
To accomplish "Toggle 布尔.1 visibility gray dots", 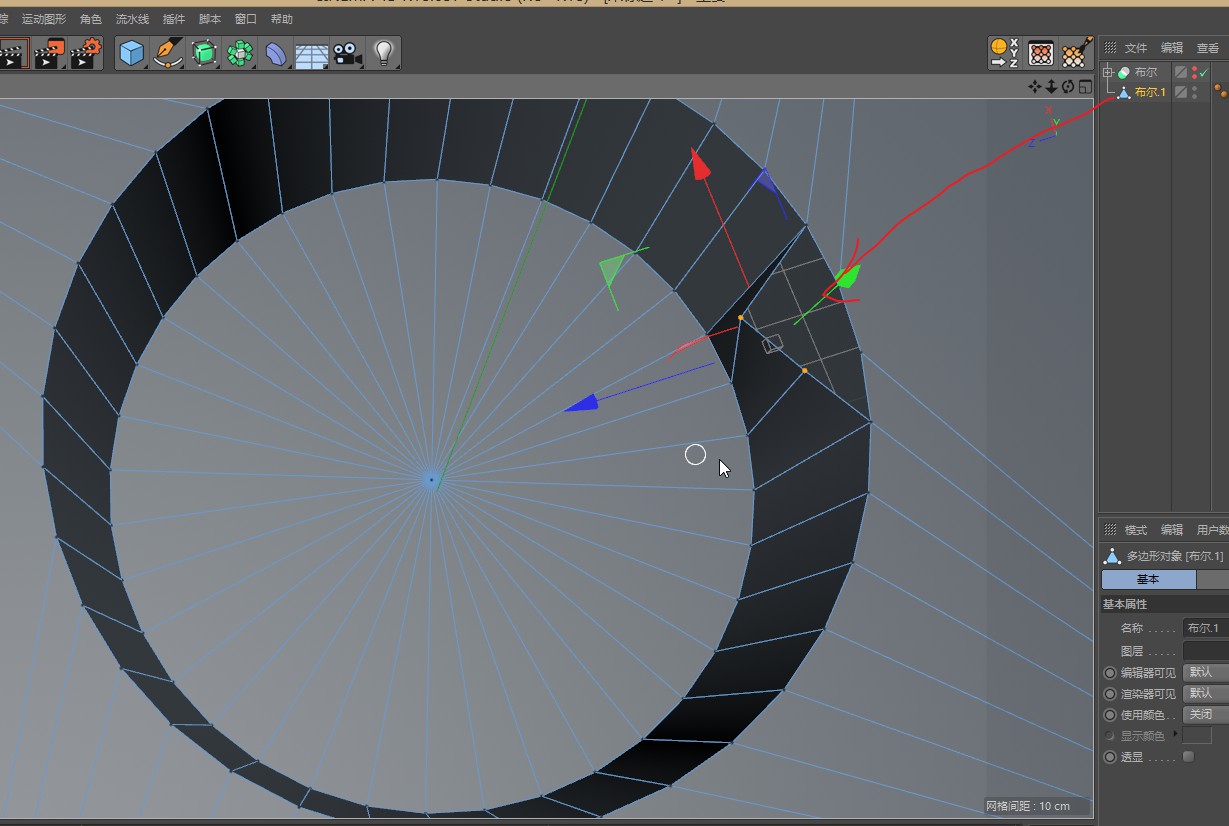I will click(x=1194, y=92).
